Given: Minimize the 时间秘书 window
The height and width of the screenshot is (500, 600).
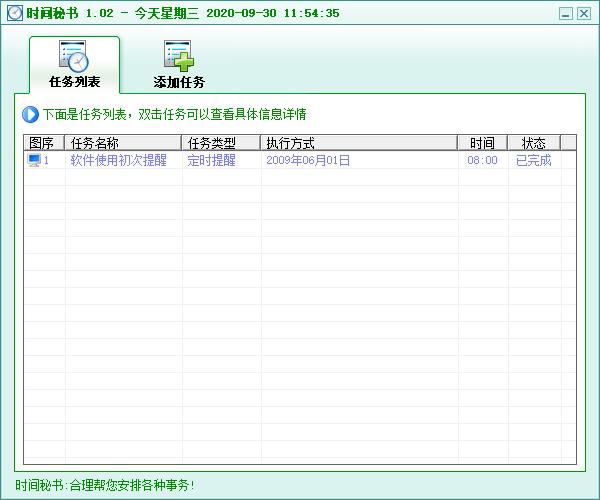Looking at the screenshot, I should (x=566, y=14).
